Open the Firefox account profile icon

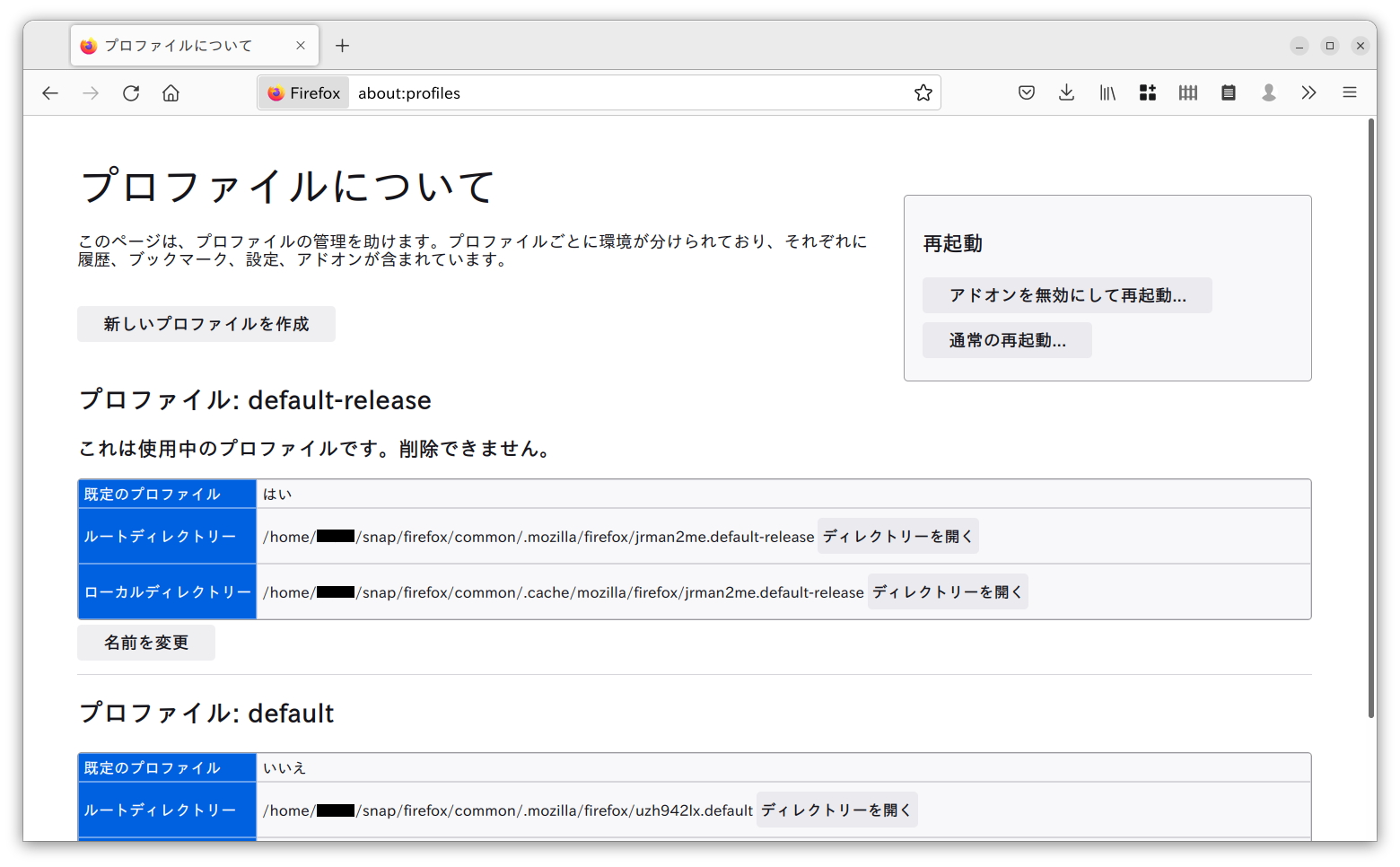pos(1268,92)
